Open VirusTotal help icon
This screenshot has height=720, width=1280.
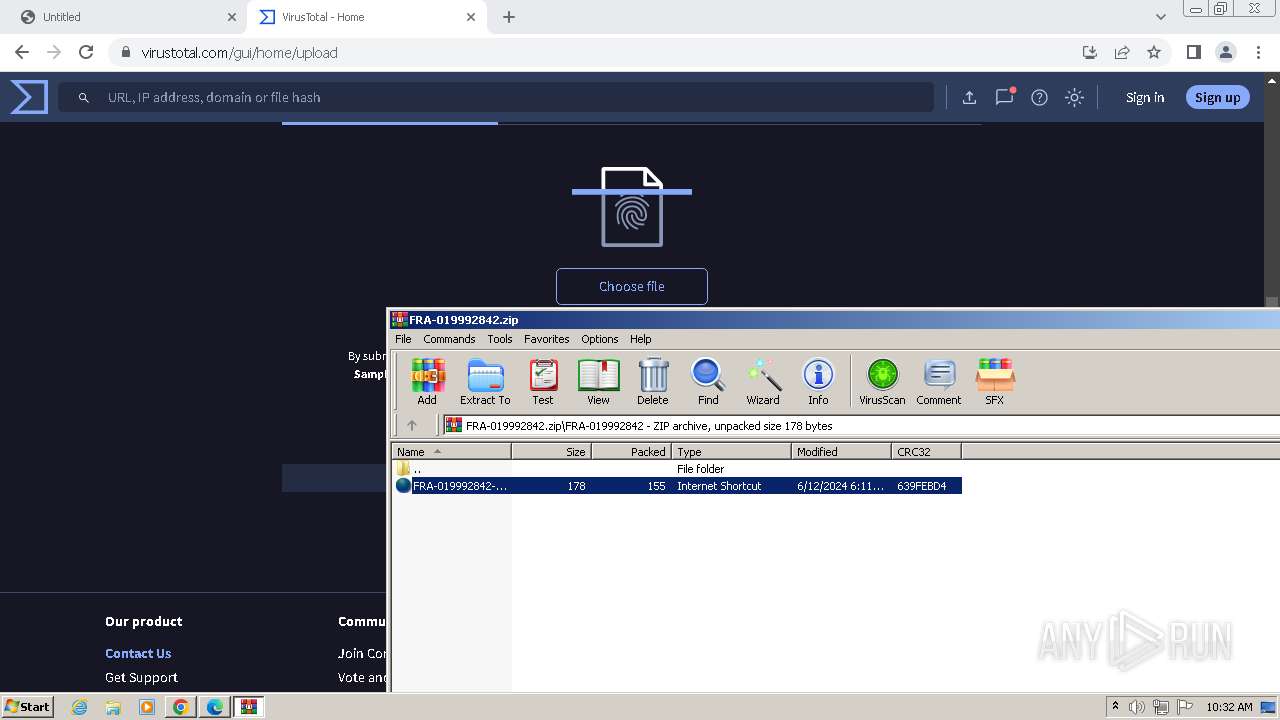[1039, 97]
